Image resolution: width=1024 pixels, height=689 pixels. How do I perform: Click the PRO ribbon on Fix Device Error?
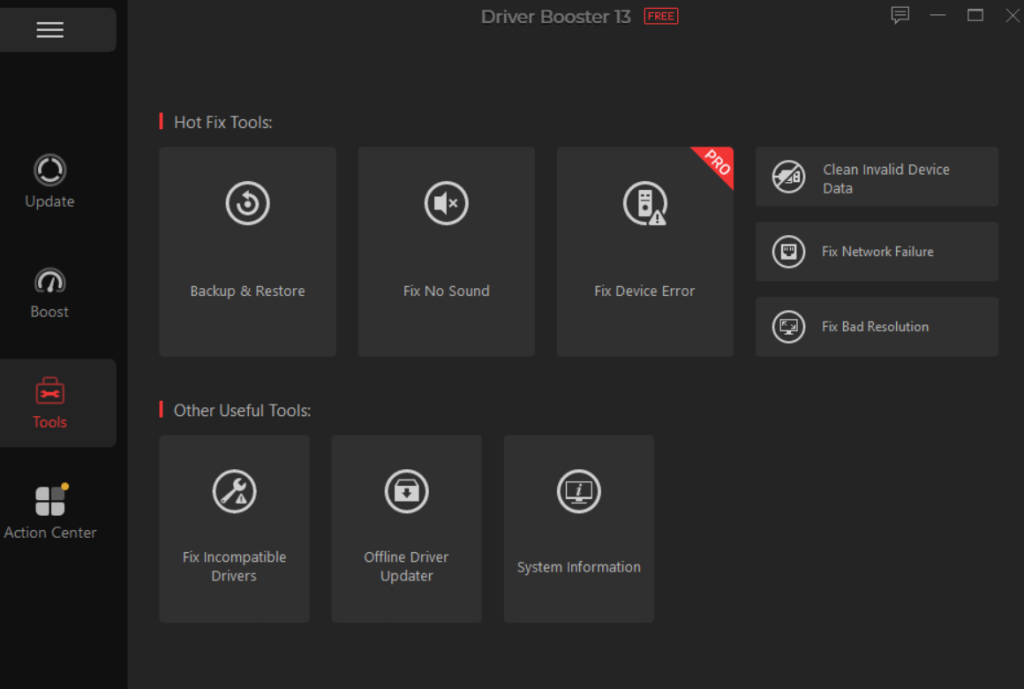point(717,163)
